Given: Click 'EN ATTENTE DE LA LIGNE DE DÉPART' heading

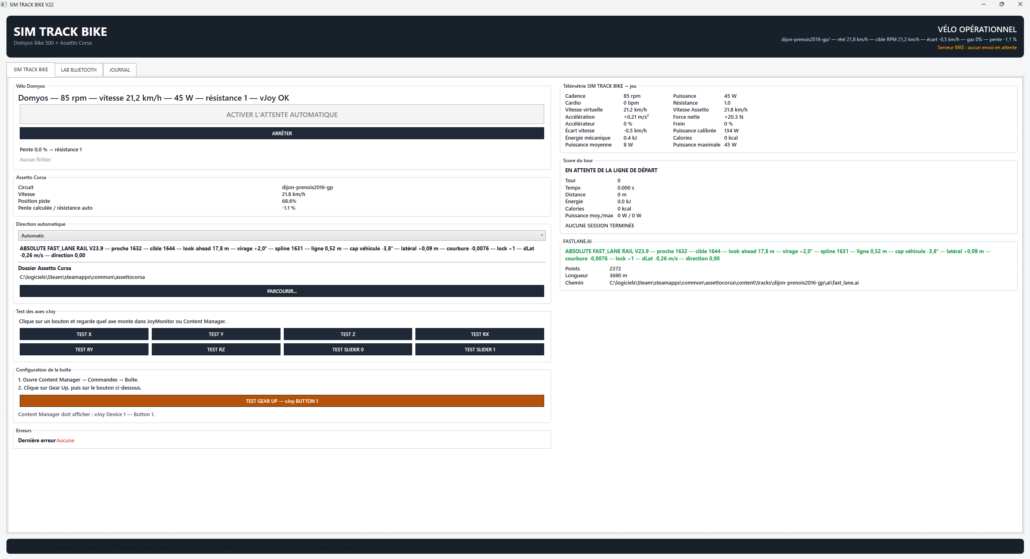Looking at the screenshot, I should 611,170.
